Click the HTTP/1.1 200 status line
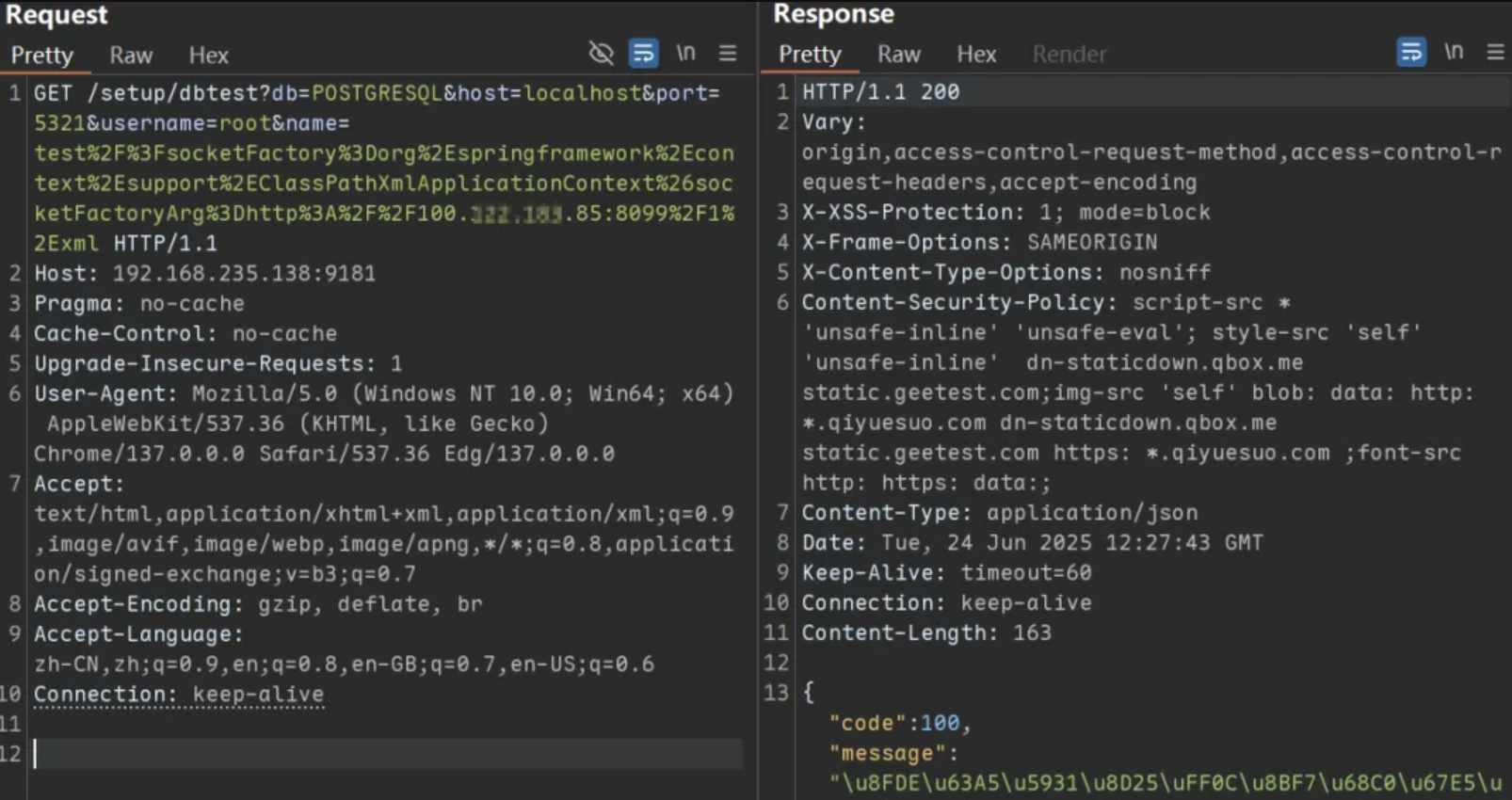Image resolution: width=1512 pixels, height=800 pixels. 880,92
